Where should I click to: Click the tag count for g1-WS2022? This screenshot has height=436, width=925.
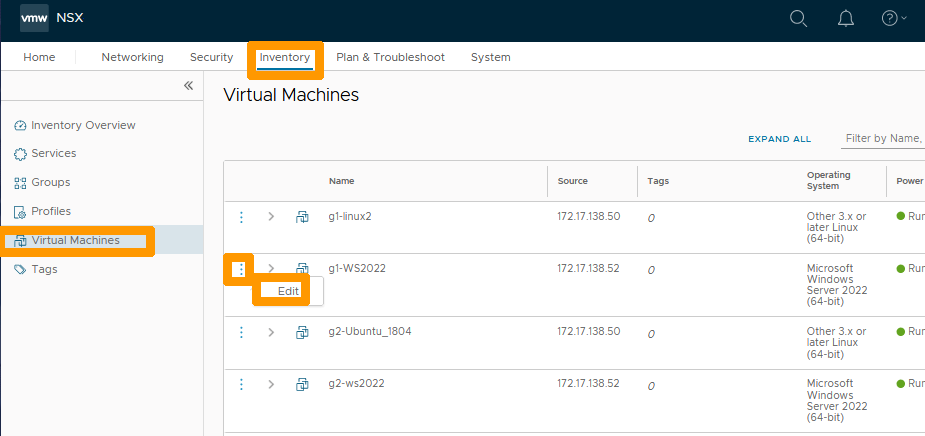(651, 270)
